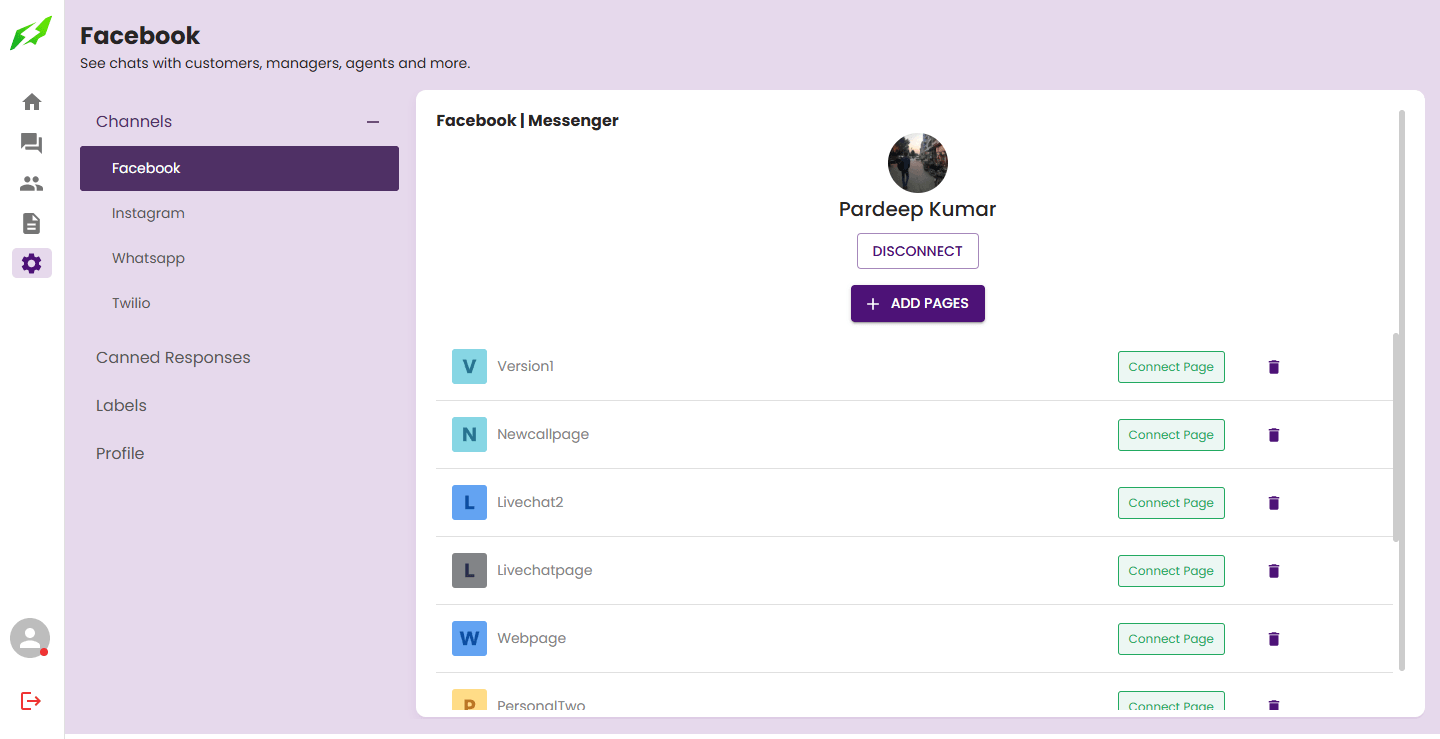Open the Chats sidebar icon
The height and width of the screenshot is (739, 1440).
[32, 143]
